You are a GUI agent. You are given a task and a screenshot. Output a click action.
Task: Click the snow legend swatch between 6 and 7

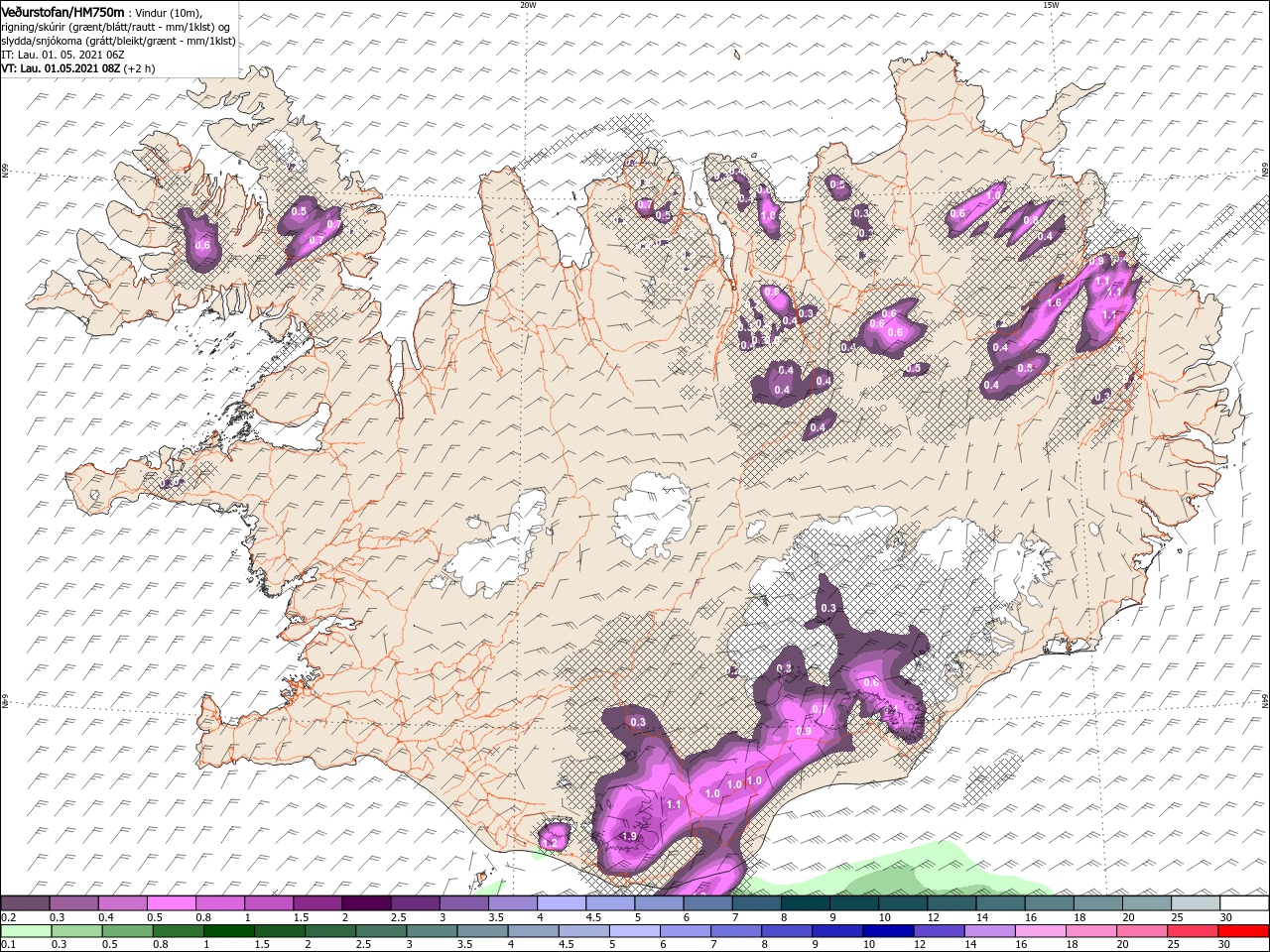(707, 902)
